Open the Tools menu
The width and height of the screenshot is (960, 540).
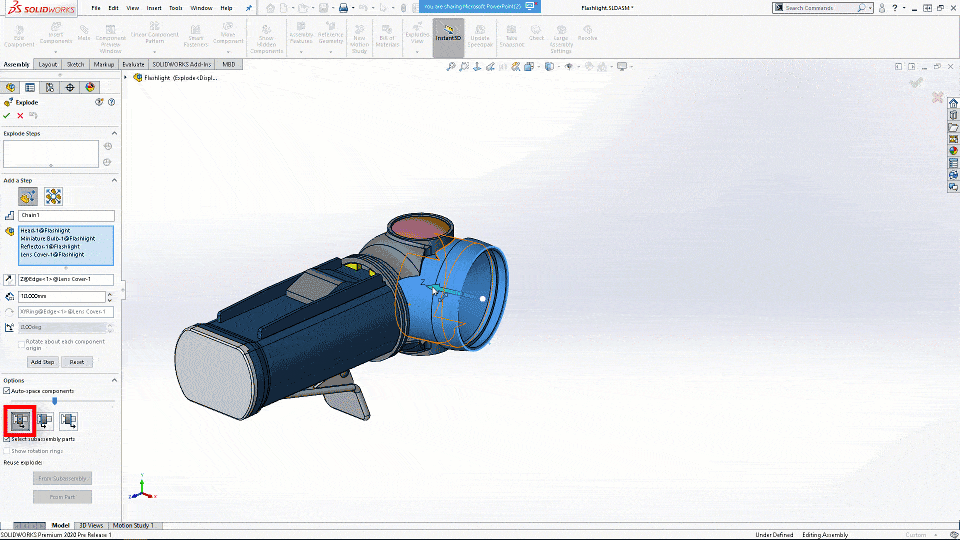pyautogui.click(x=176, y=8)
